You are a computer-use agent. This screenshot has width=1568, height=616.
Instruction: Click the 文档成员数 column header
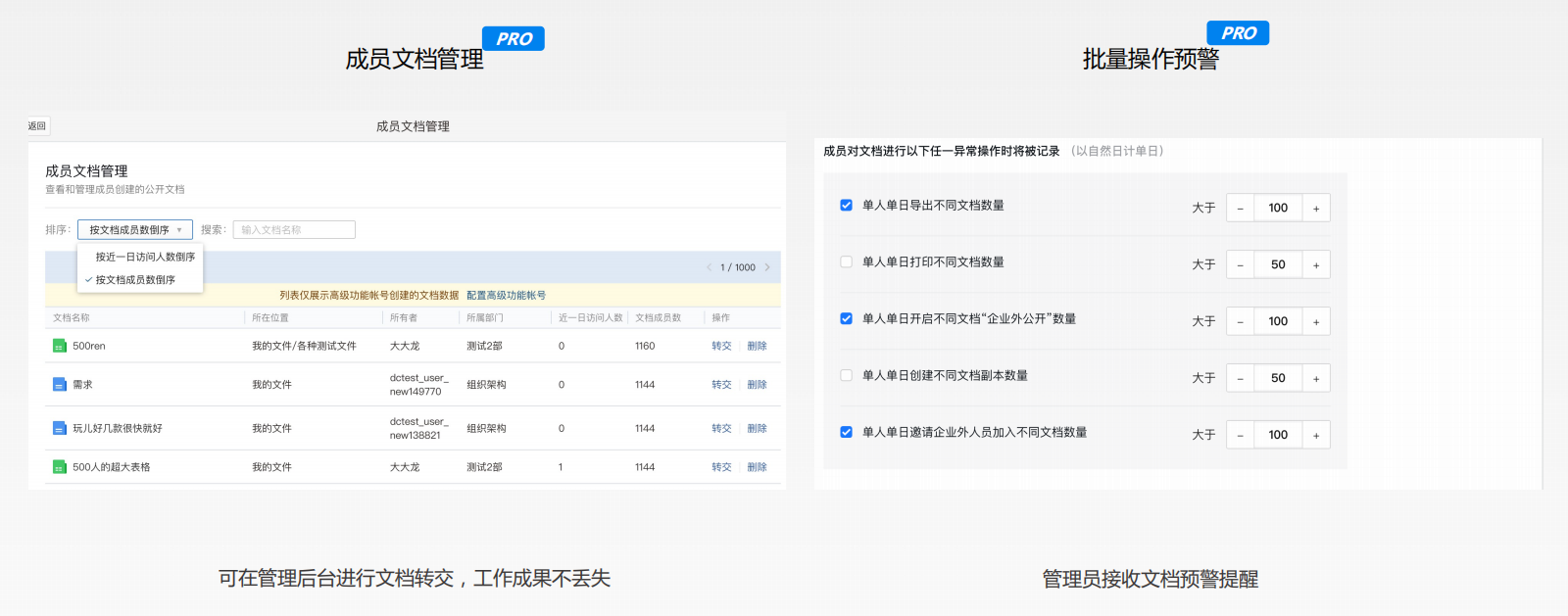[659, 318]
